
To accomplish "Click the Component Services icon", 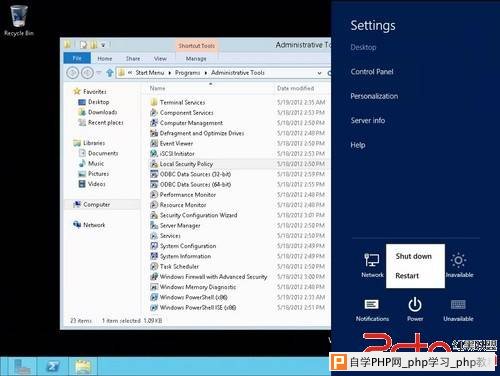I will 154,113.
